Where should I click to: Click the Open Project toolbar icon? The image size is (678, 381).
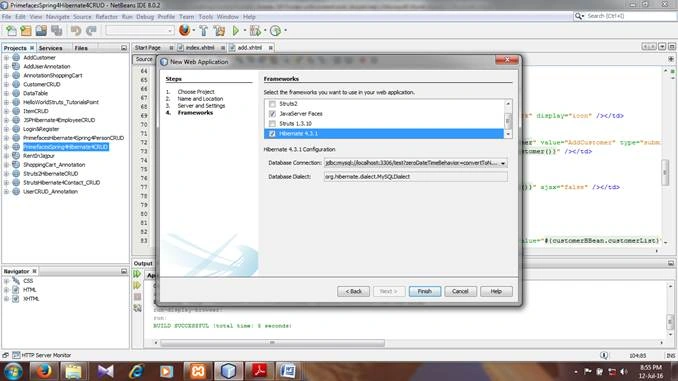(x=41, y=31)
